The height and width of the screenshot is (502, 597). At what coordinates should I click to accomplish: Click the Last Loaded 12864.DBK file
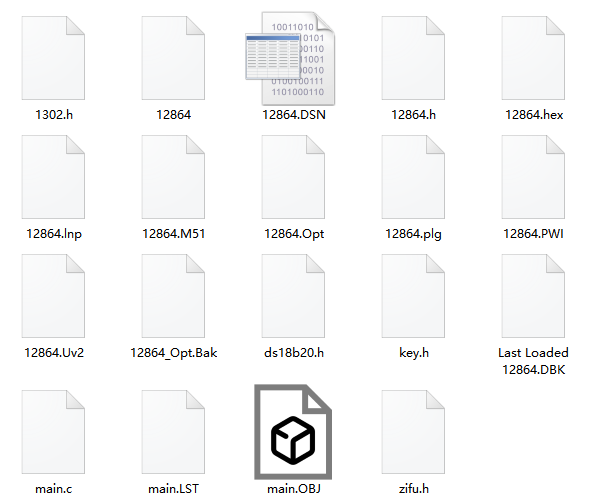pos(533,296)
